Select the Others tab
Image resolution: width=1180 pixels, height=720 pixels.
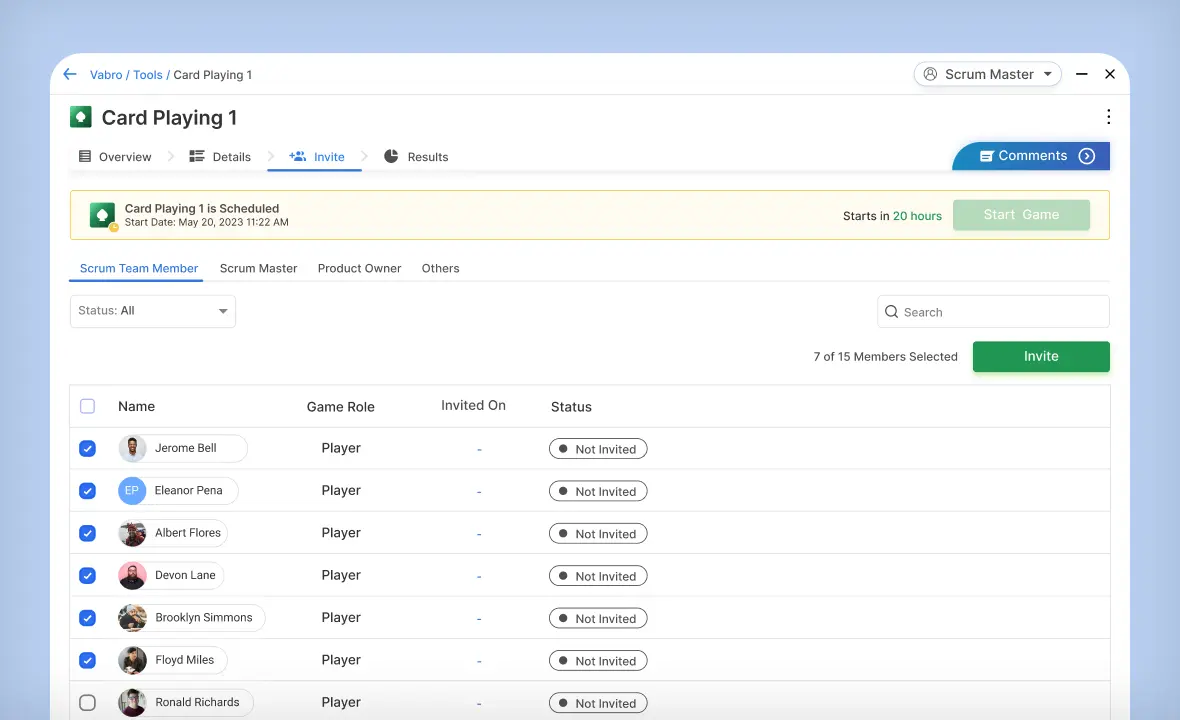click(440, 268)
